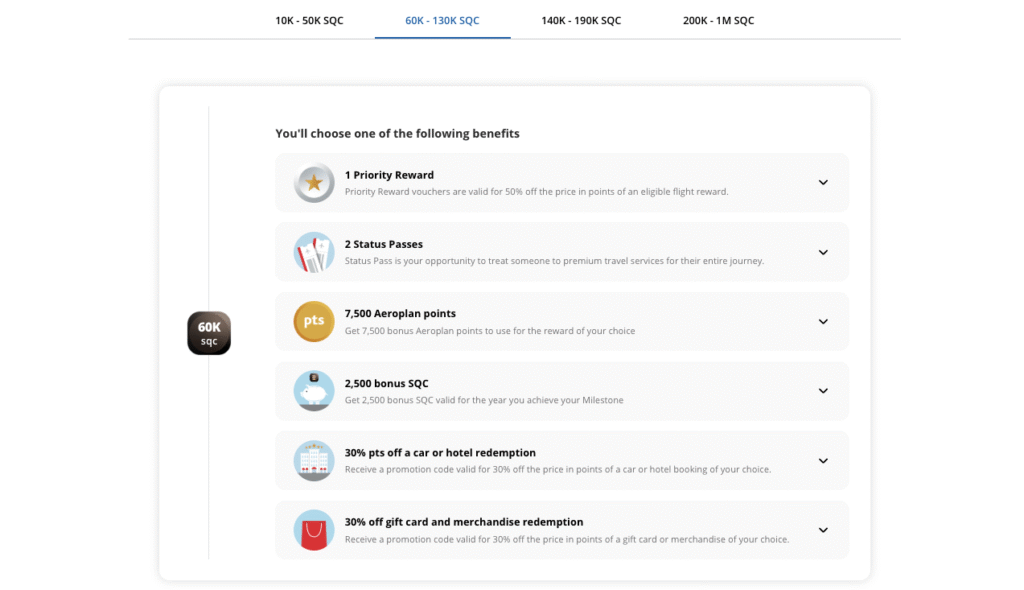This screenshot has width=1024, height=590.
Task: Expand the 7,500 Aeroplan points chevron
Action: 823,322
